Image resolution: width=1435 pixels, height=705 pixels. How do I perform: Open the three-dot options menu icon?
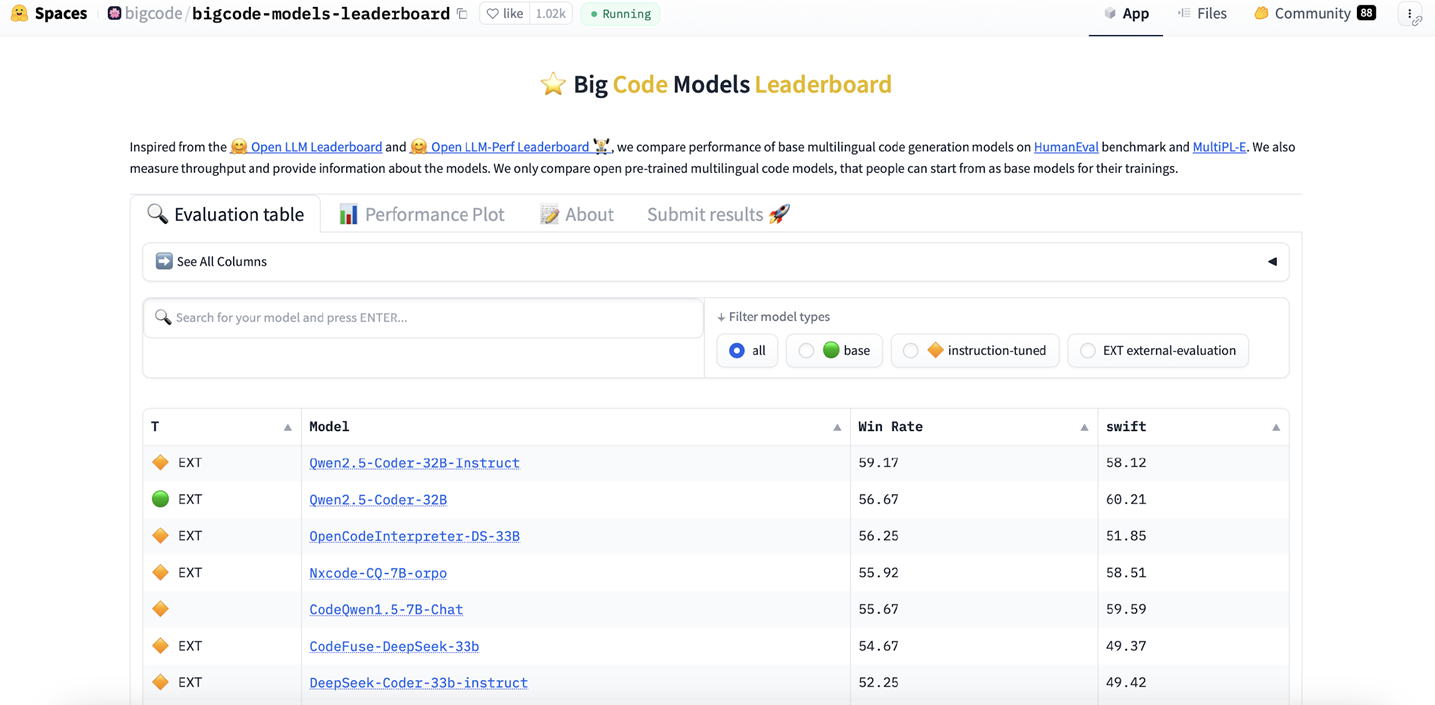1409,14
